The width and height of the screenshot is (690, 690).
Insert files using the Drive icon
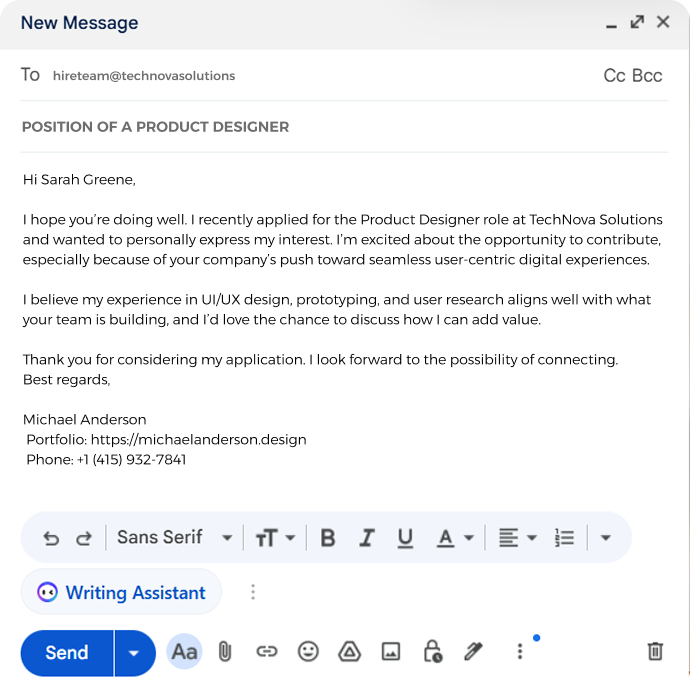[x=349, y=651]
